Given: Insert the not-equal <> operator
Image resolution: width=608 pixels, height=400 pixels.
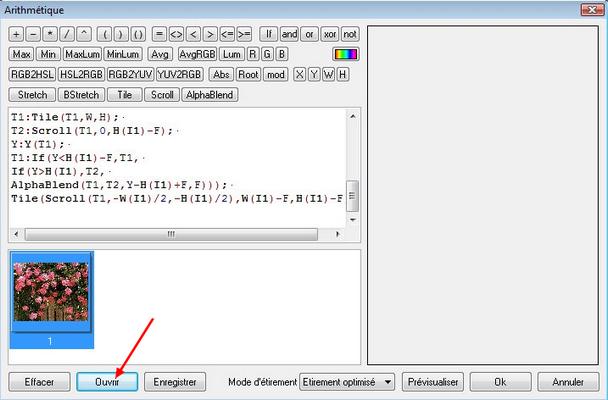Looking at the screenshot, I should (x=176, y=33).
